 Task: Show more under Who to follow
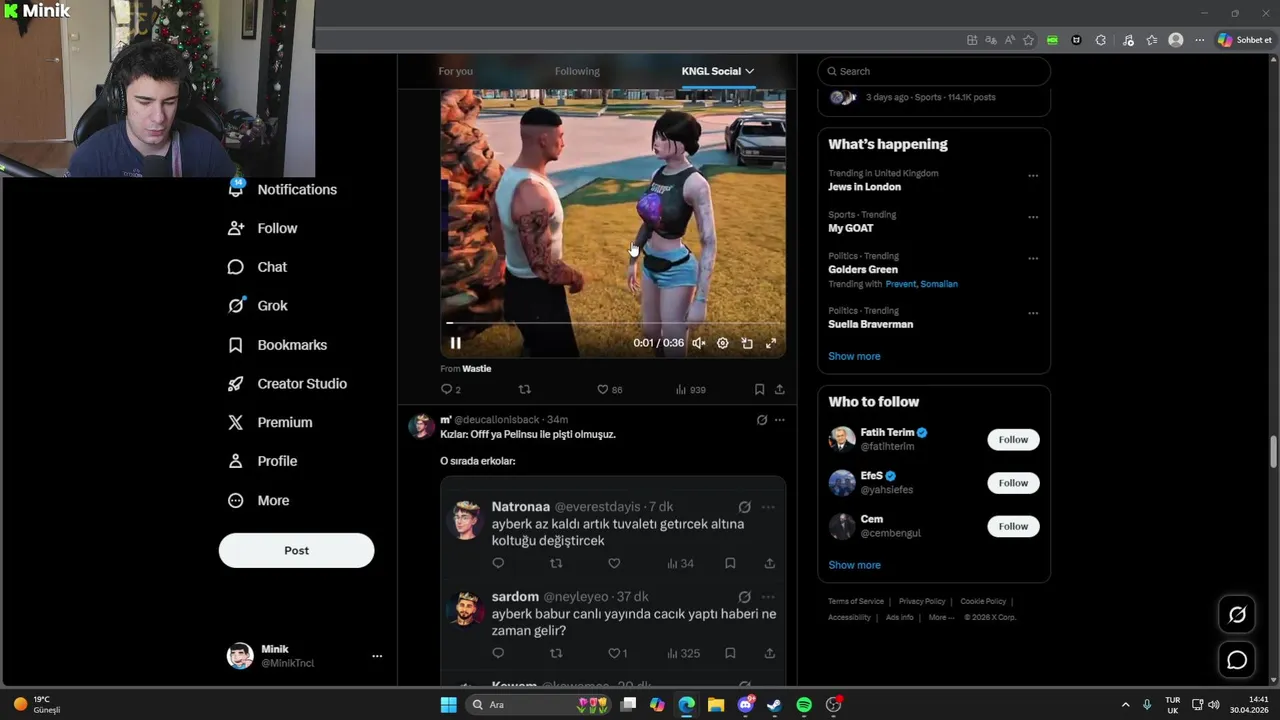pyautogui.click(x=854, y=565)
